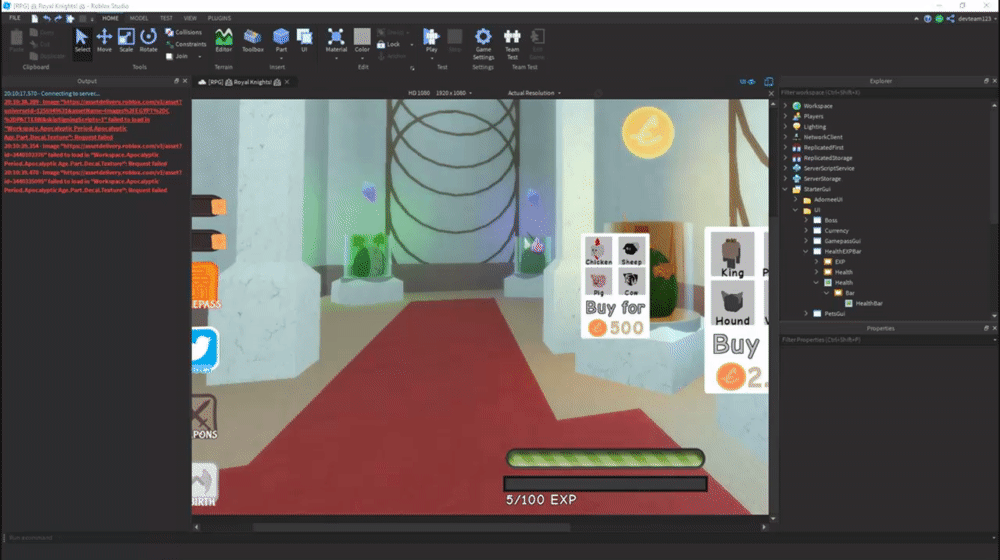This screenshot has height=560, width=1000.
Task: Click the share icon near username
Action: 950,18
